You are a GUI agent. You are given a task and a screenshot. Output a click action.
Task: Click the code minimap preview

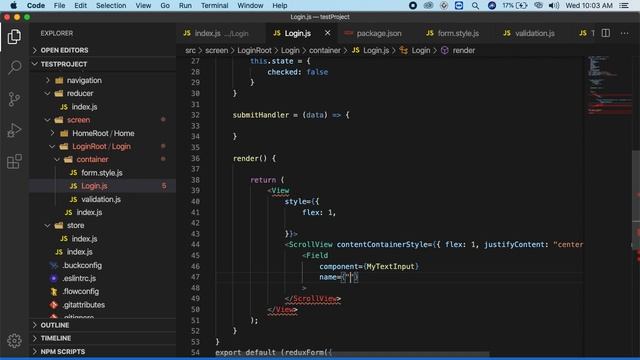609,86
